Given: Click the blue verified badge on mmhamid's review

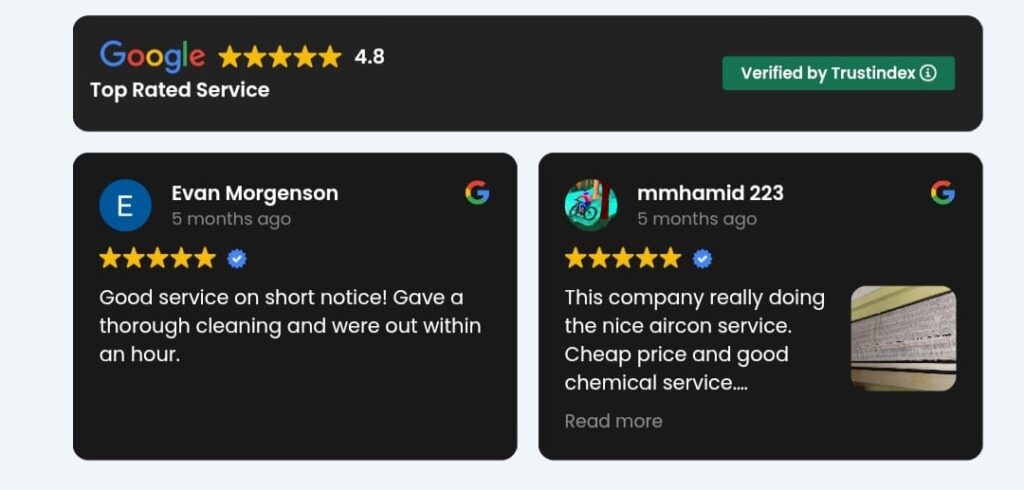Looking at the screenshot, I should pos(703,259).
